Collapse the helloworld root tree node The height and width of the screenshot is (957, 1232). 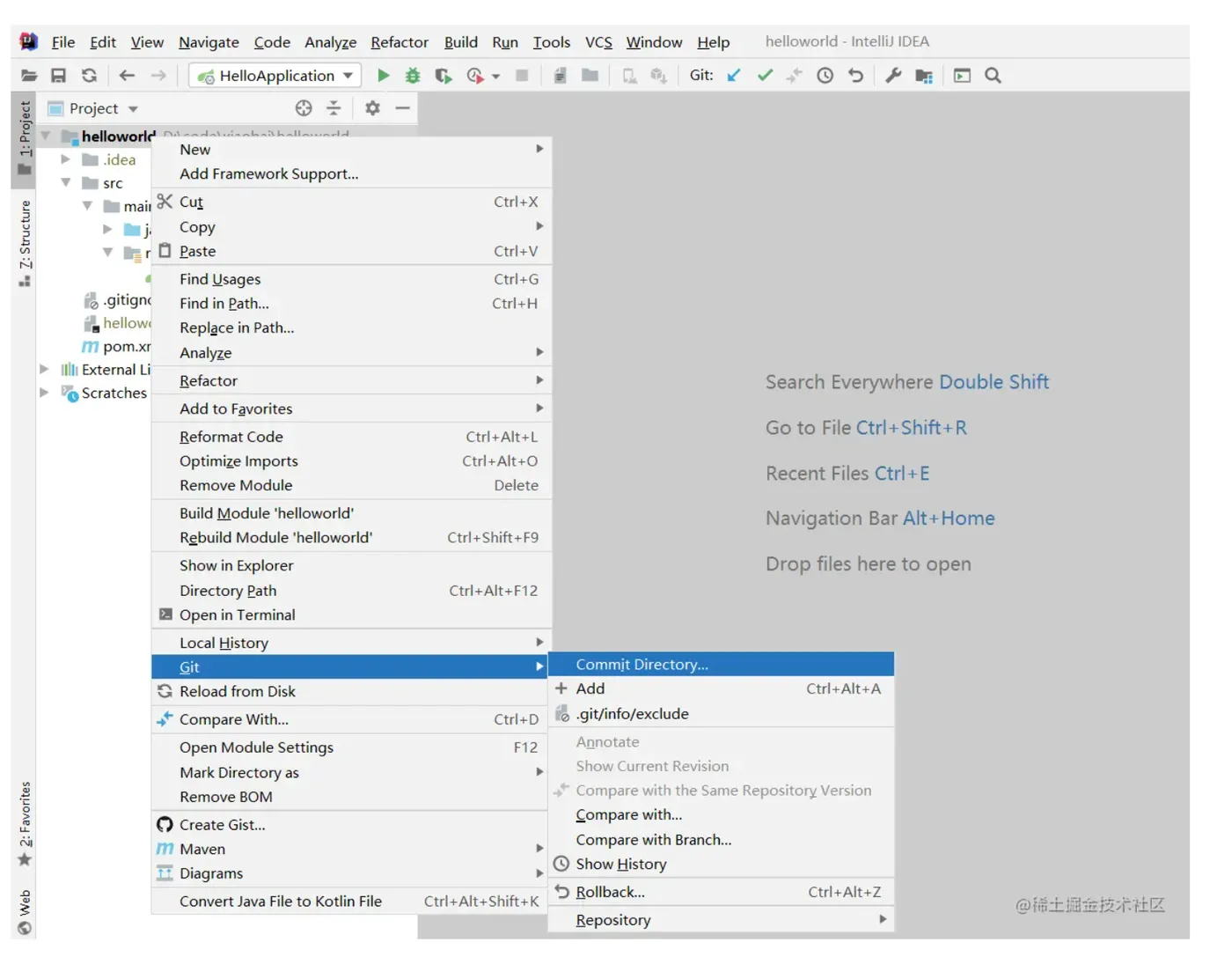[x=45, y=136]
